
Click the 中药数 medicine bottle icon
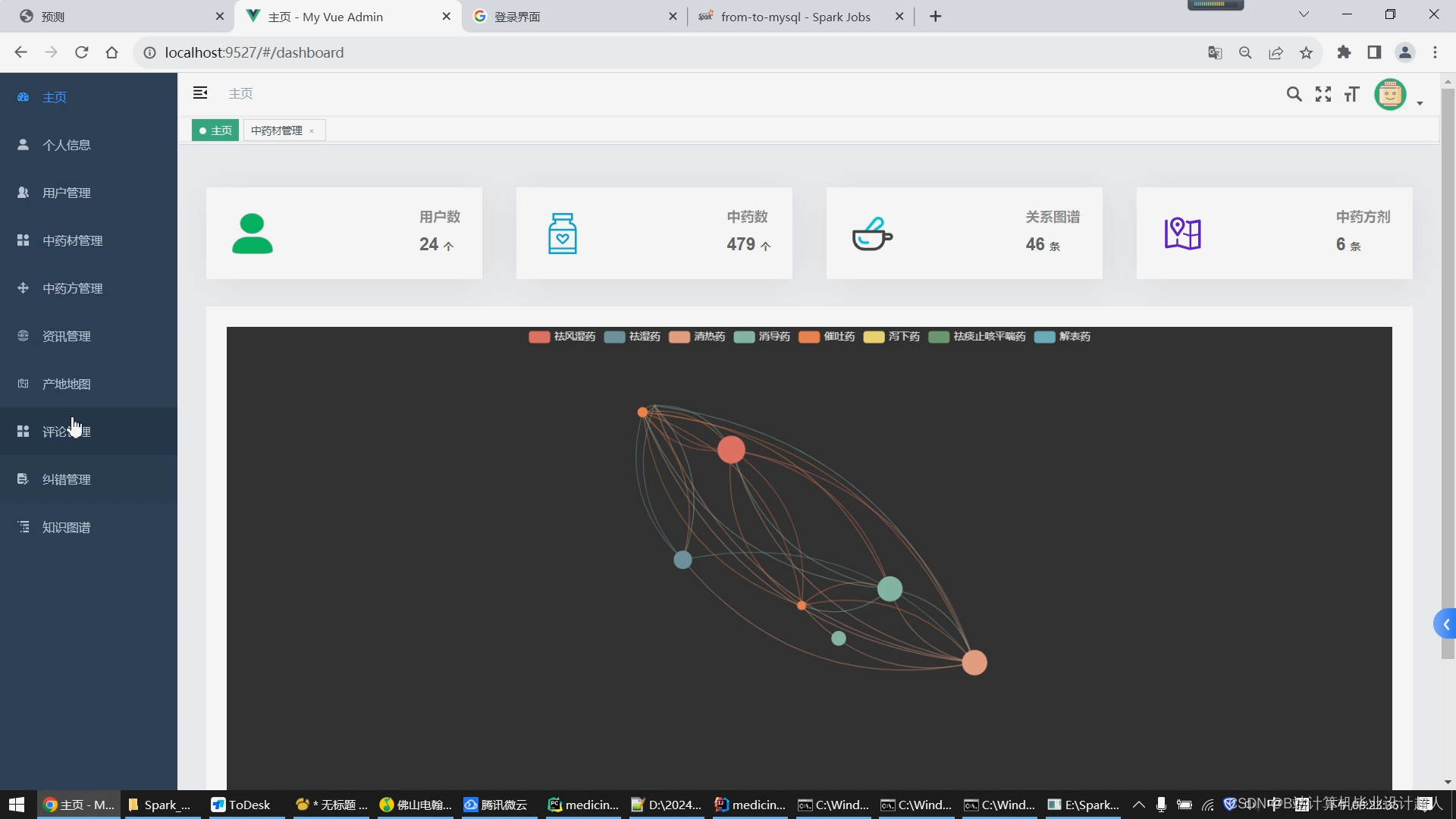point(562,234)
